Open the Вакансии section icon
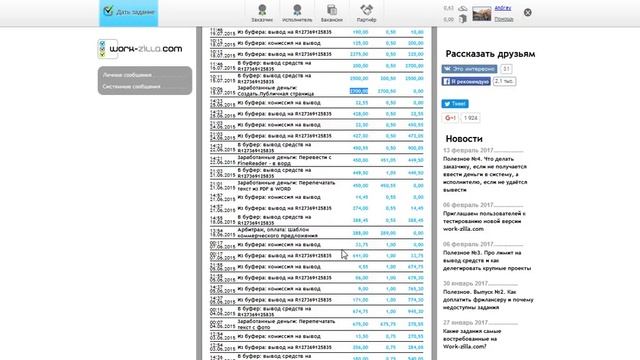 coord(332,13)
